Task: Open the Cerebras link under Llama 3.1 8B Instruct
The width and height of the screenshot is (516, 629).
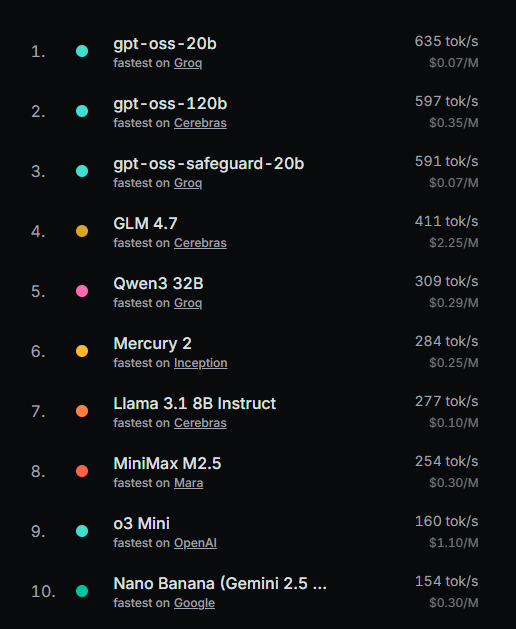Action: click(x=200, y=423)
